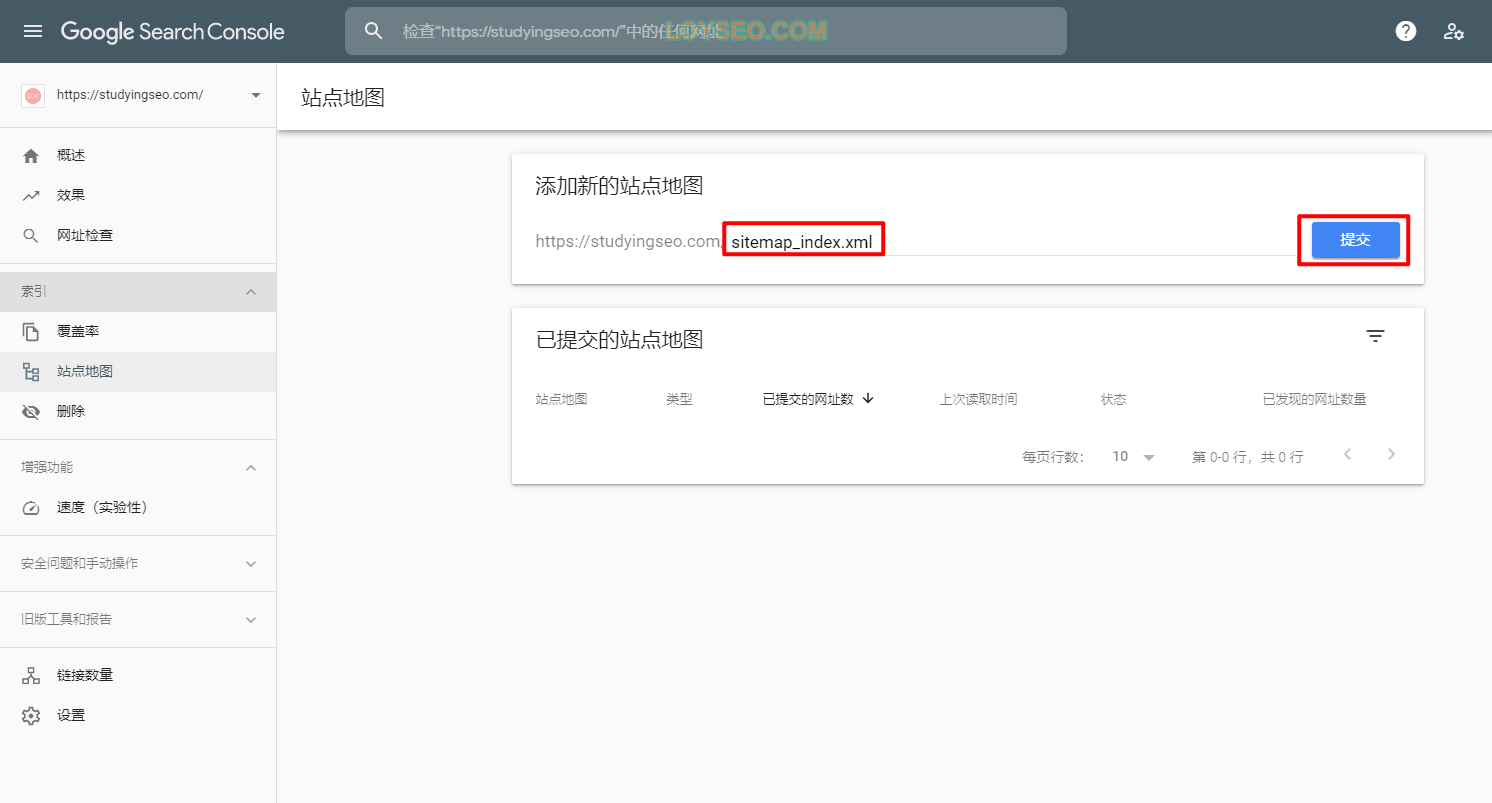
Task: Click the crossed eye icon beside 删除
Action: [31, 412]
